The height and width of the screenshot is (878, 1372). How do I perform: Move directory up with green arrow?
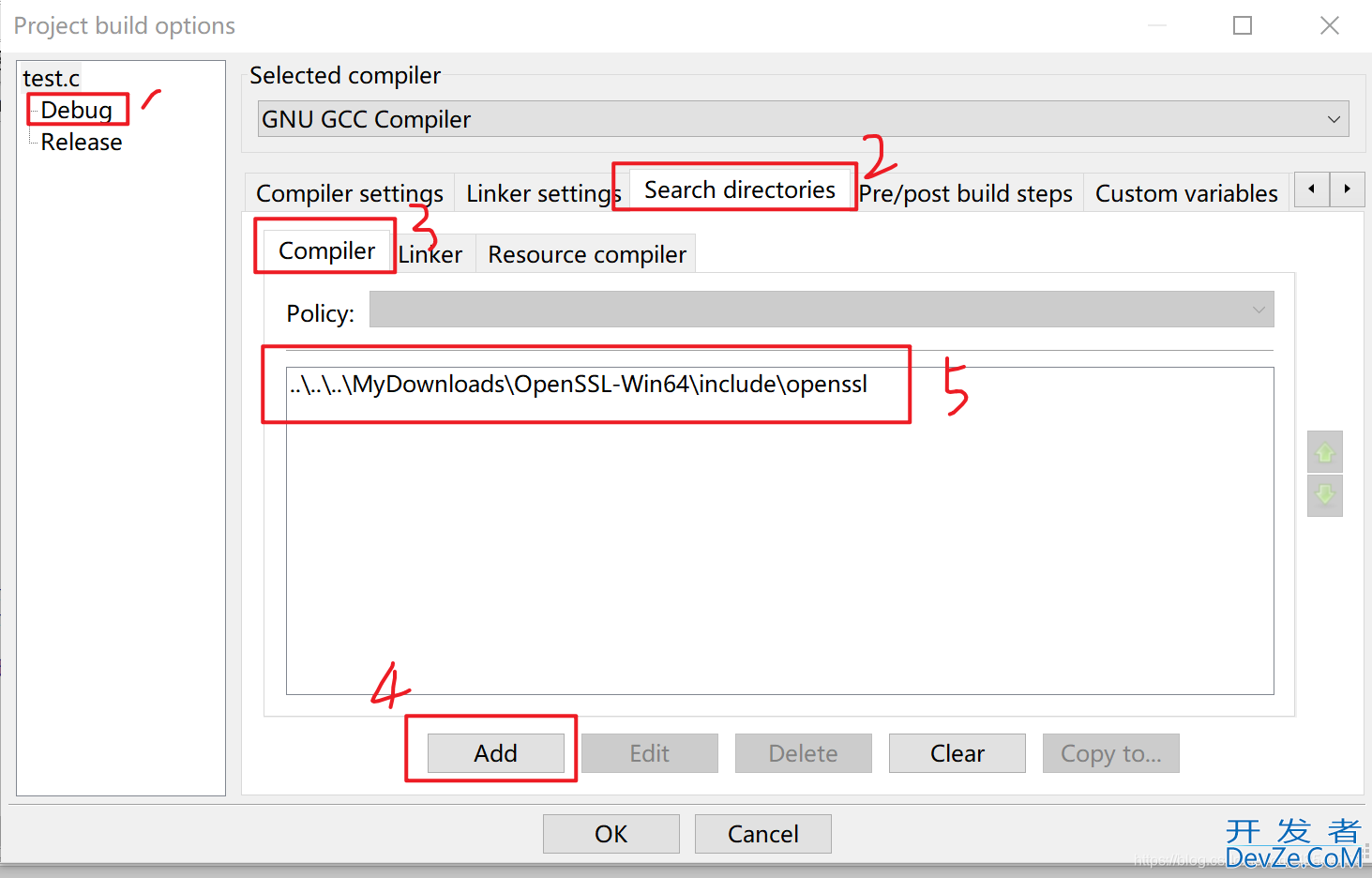[1325, 452]
